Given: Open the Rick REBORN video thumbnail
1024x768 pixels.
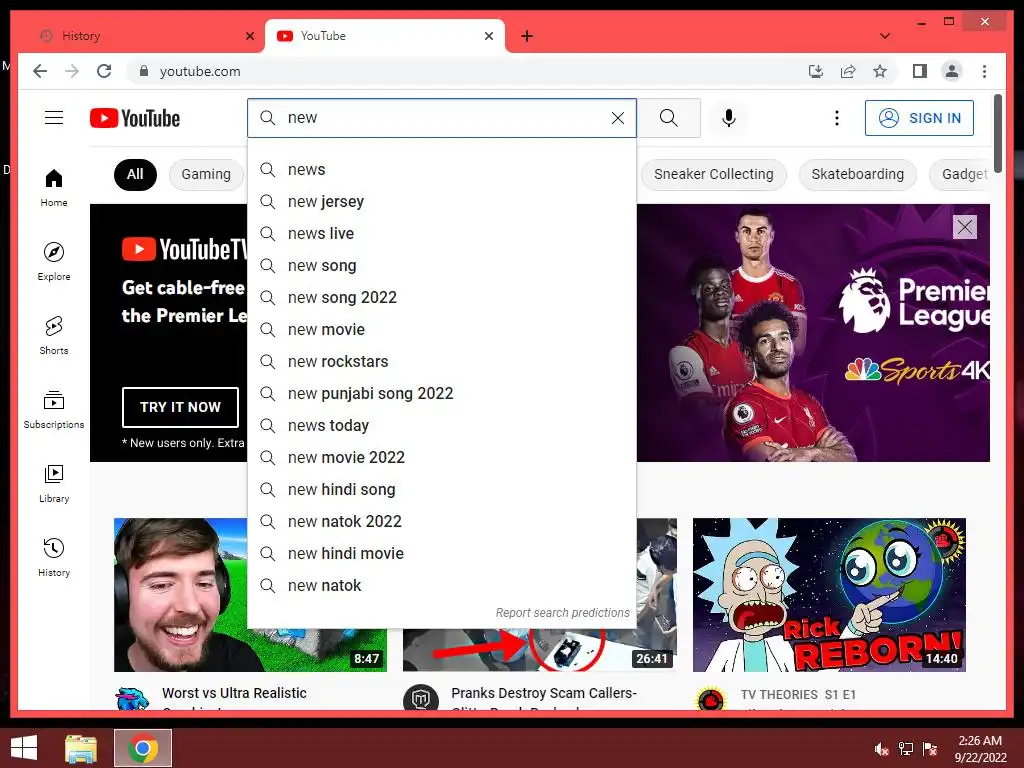Looking at the screenshot, I should [x=829, y=594].
